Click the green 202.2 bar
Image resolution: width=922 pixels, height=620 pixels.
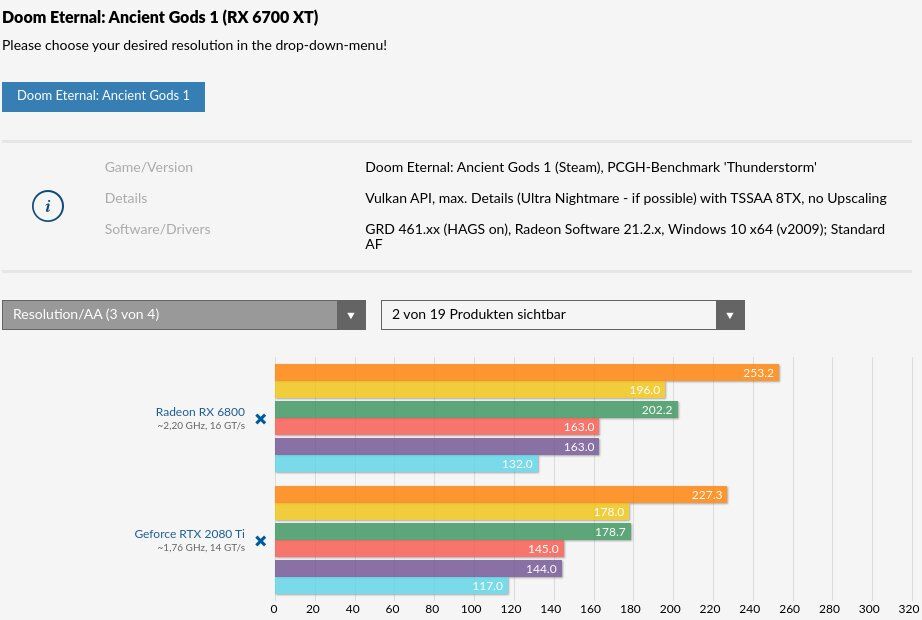[476, 409]
